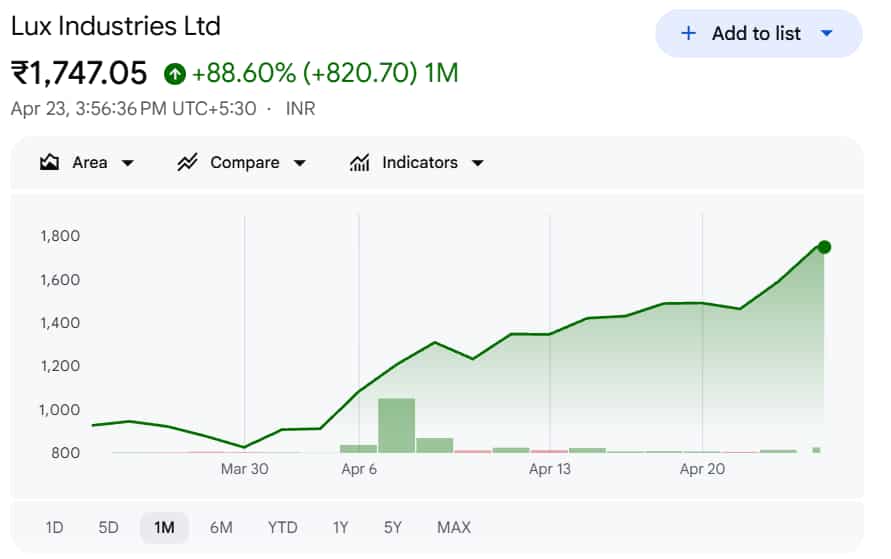This screenshot has width=891, height=559.
Task: Click the Apr 13 date axis label
Action: pyautogui.click(x=549, y=469)
